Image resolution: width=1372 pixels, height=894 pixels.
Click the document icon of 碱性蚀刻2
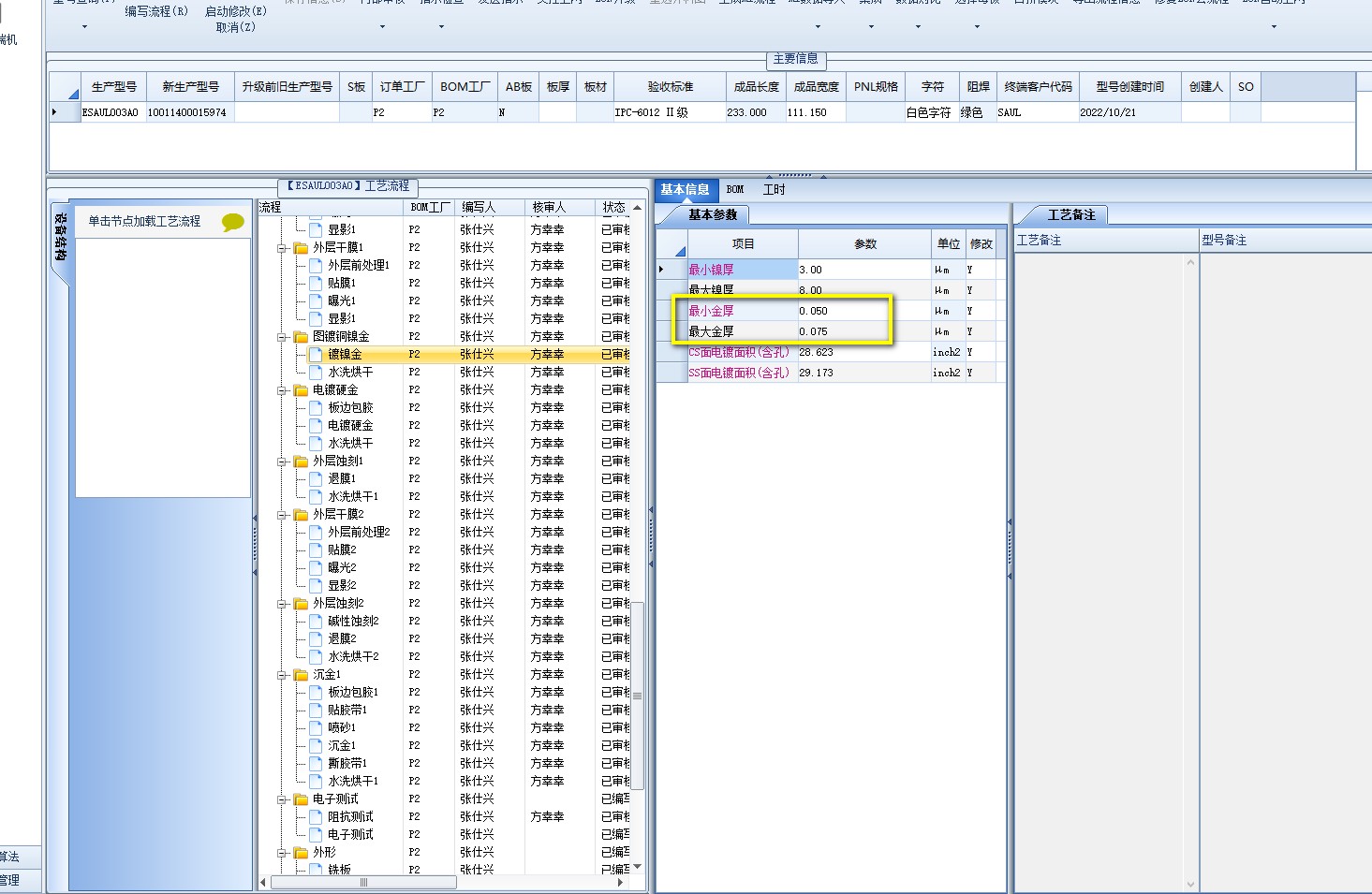click(x=316, y=622)
